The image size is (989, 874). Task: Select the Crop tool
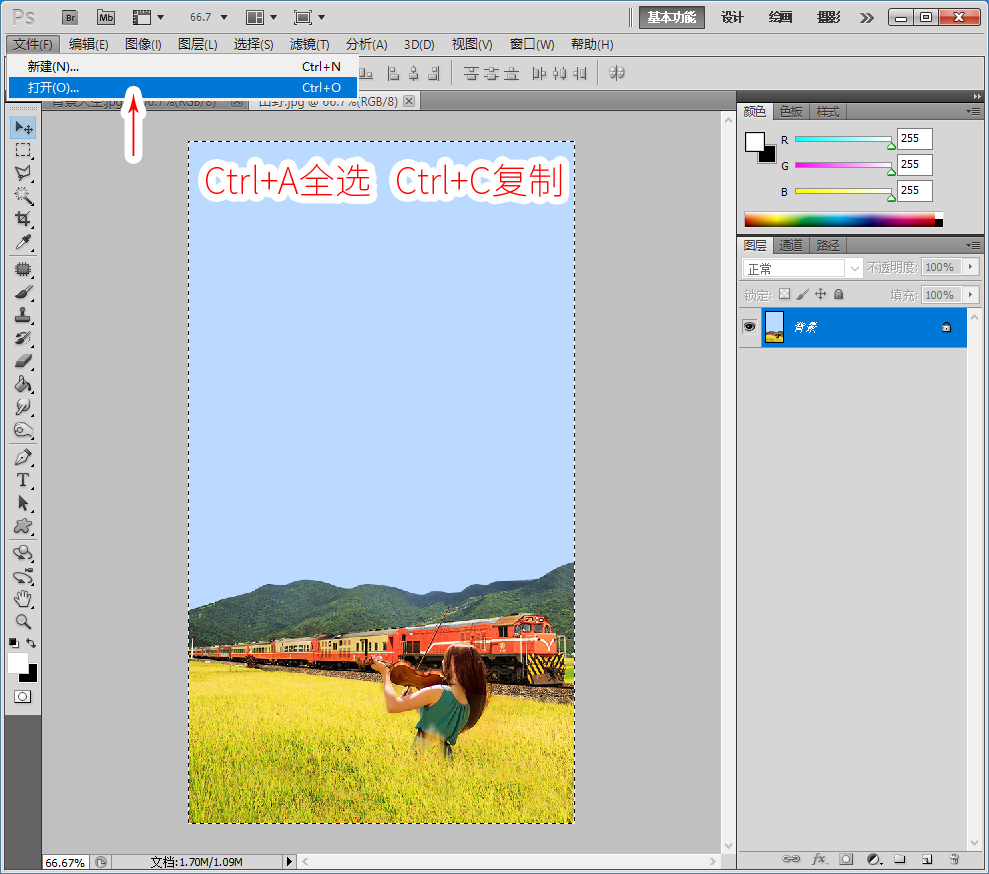23,219
